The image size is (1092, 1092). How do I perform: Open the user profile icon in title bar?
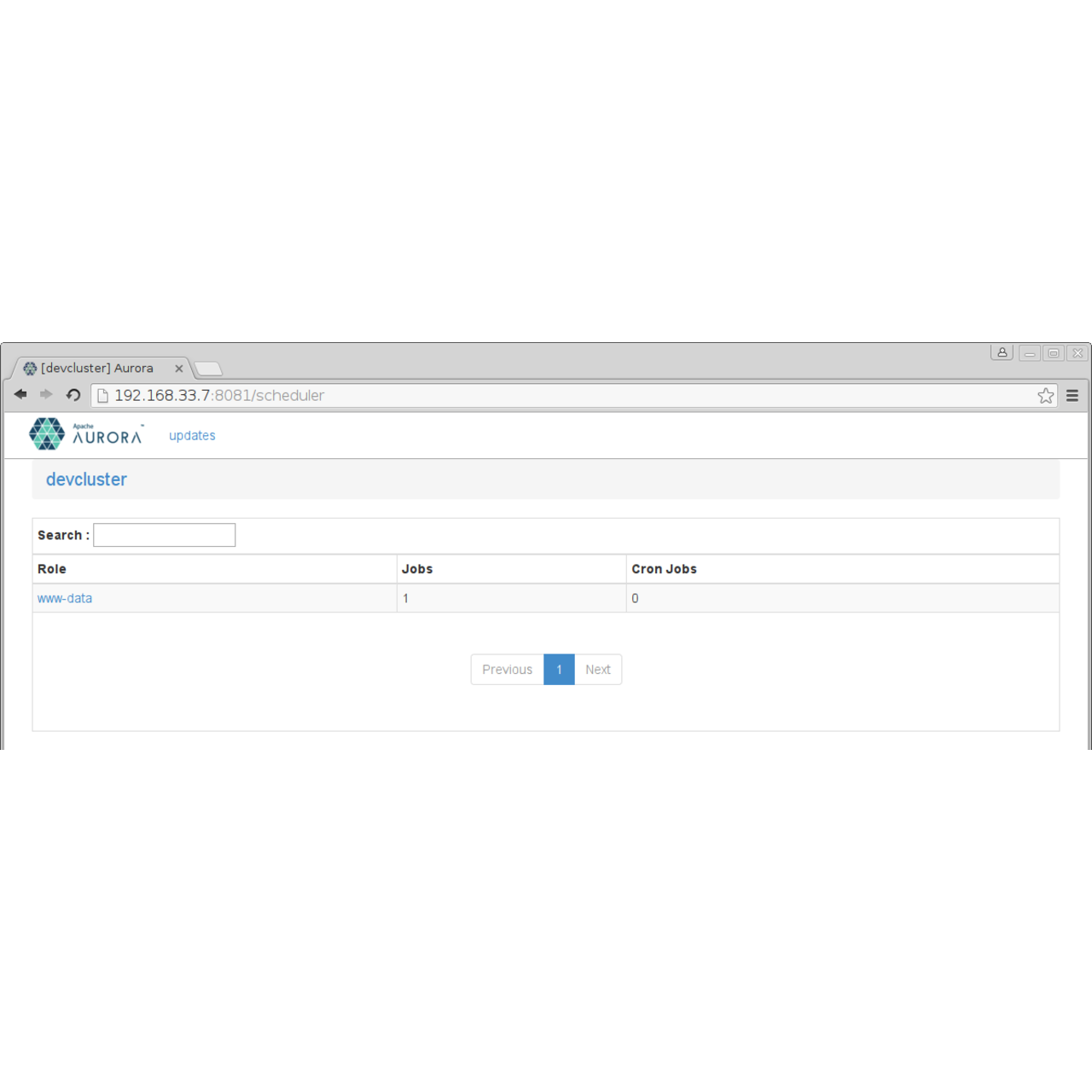pos(1002,352)
